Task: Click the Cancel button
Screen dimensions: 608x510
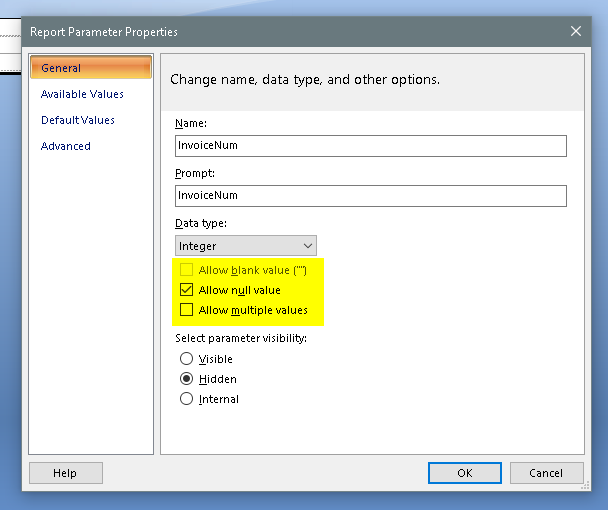Action: tap(546, 473)
